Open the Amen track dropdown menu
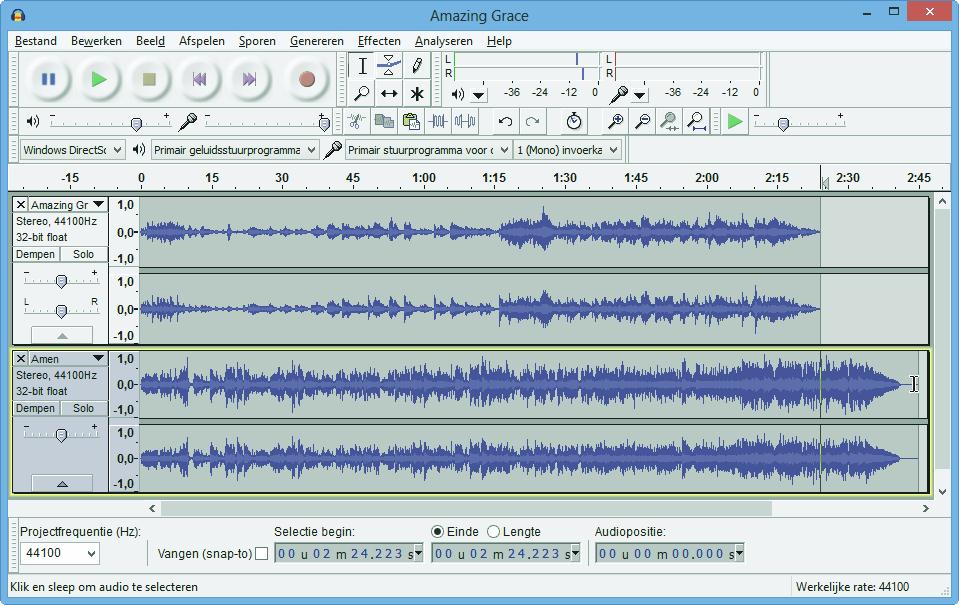 (x=98, y=359)
